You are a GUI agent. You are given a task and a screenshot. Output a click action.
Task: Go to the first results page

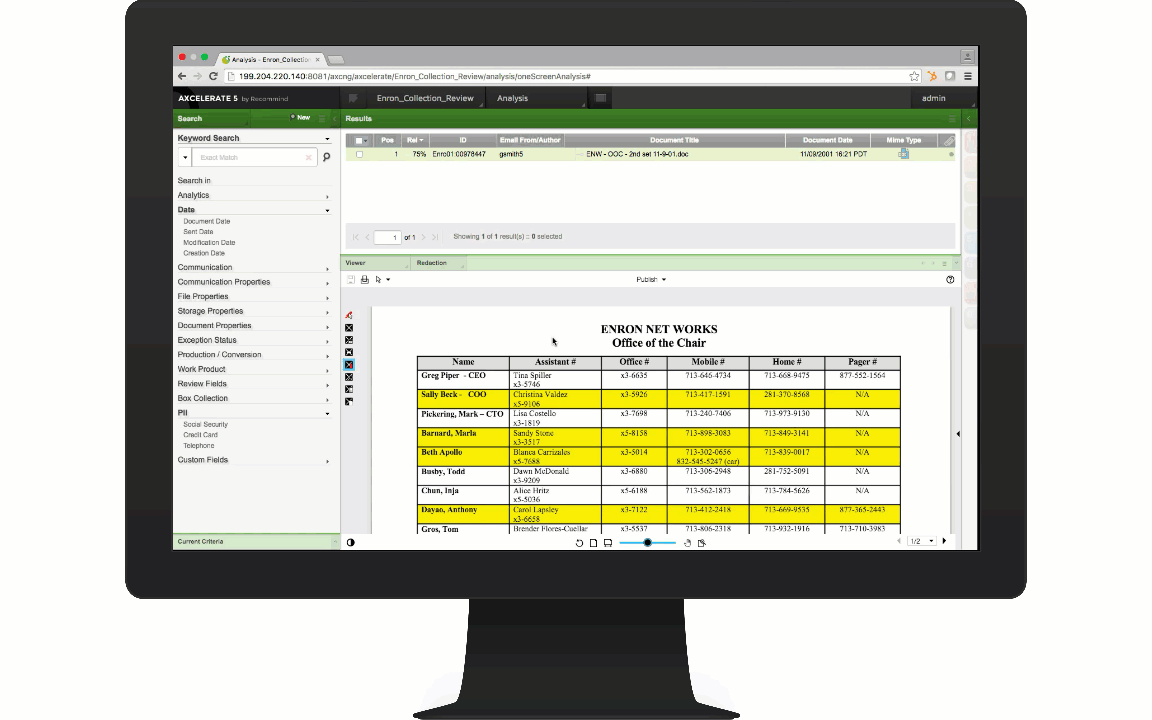(356, 237)
